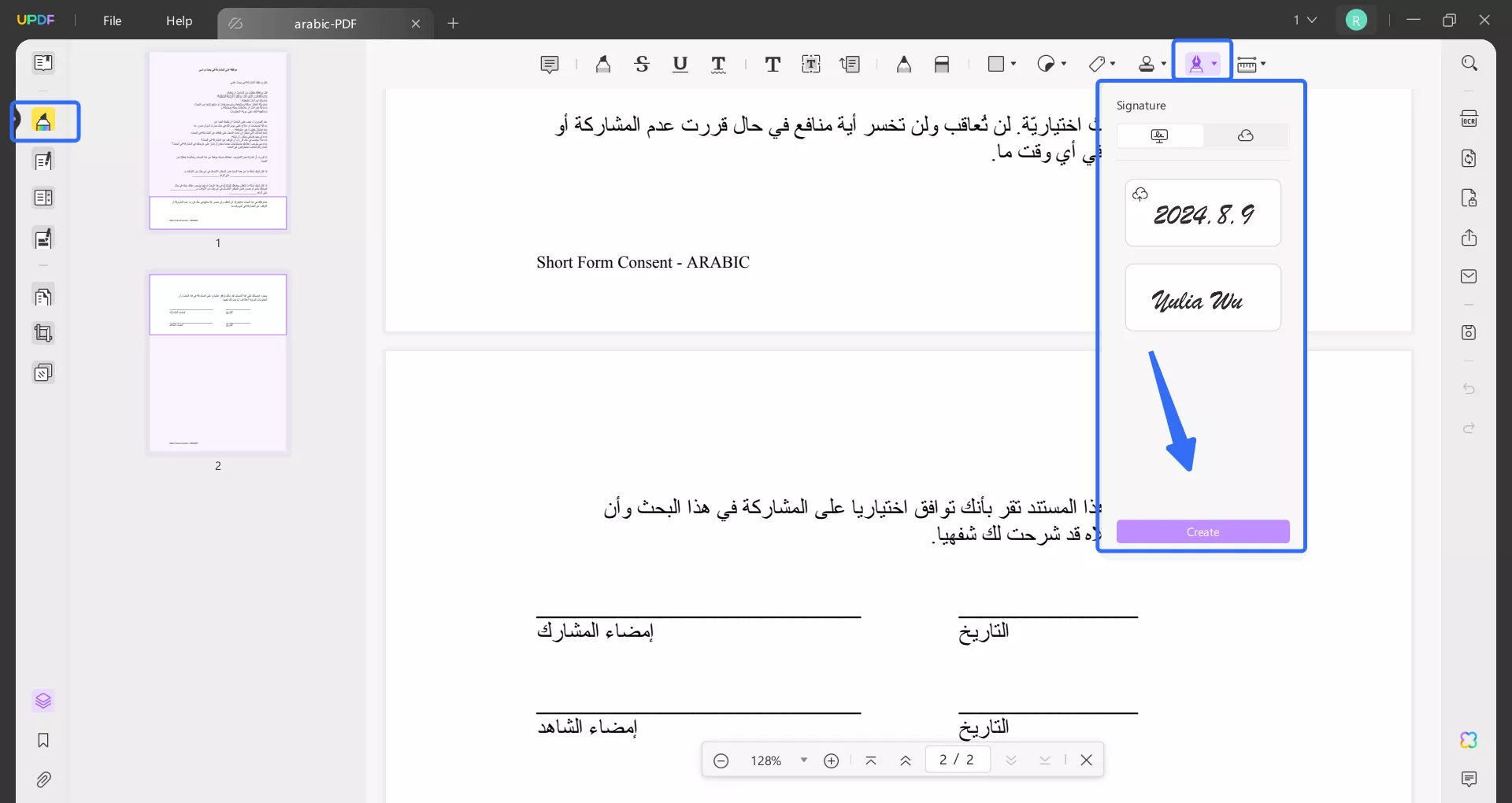
Task: Open the Search panel
Action: point(1469,63)
